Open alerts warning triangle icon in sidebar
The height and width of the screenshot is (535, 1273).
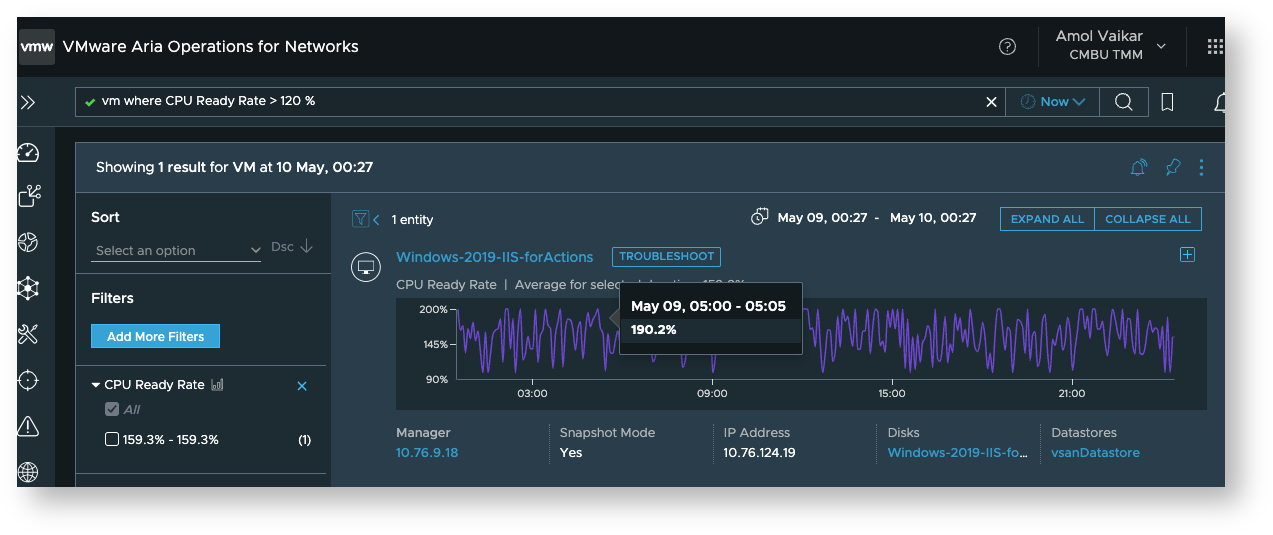[28, 426]
